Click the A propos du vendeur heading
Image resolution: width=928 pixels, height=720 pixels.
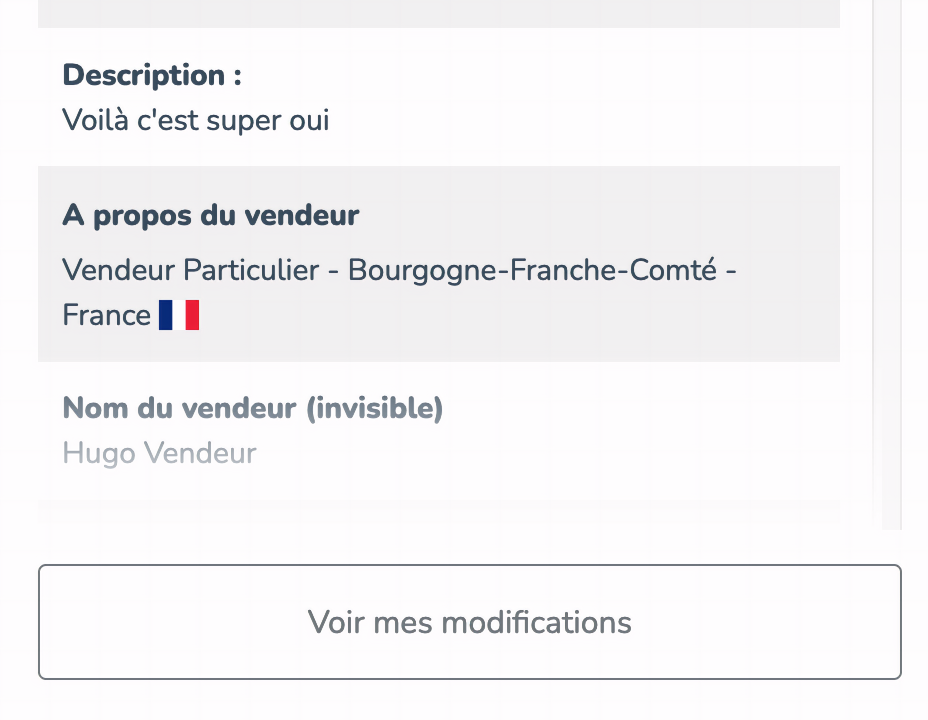click(x=211, y=215)
